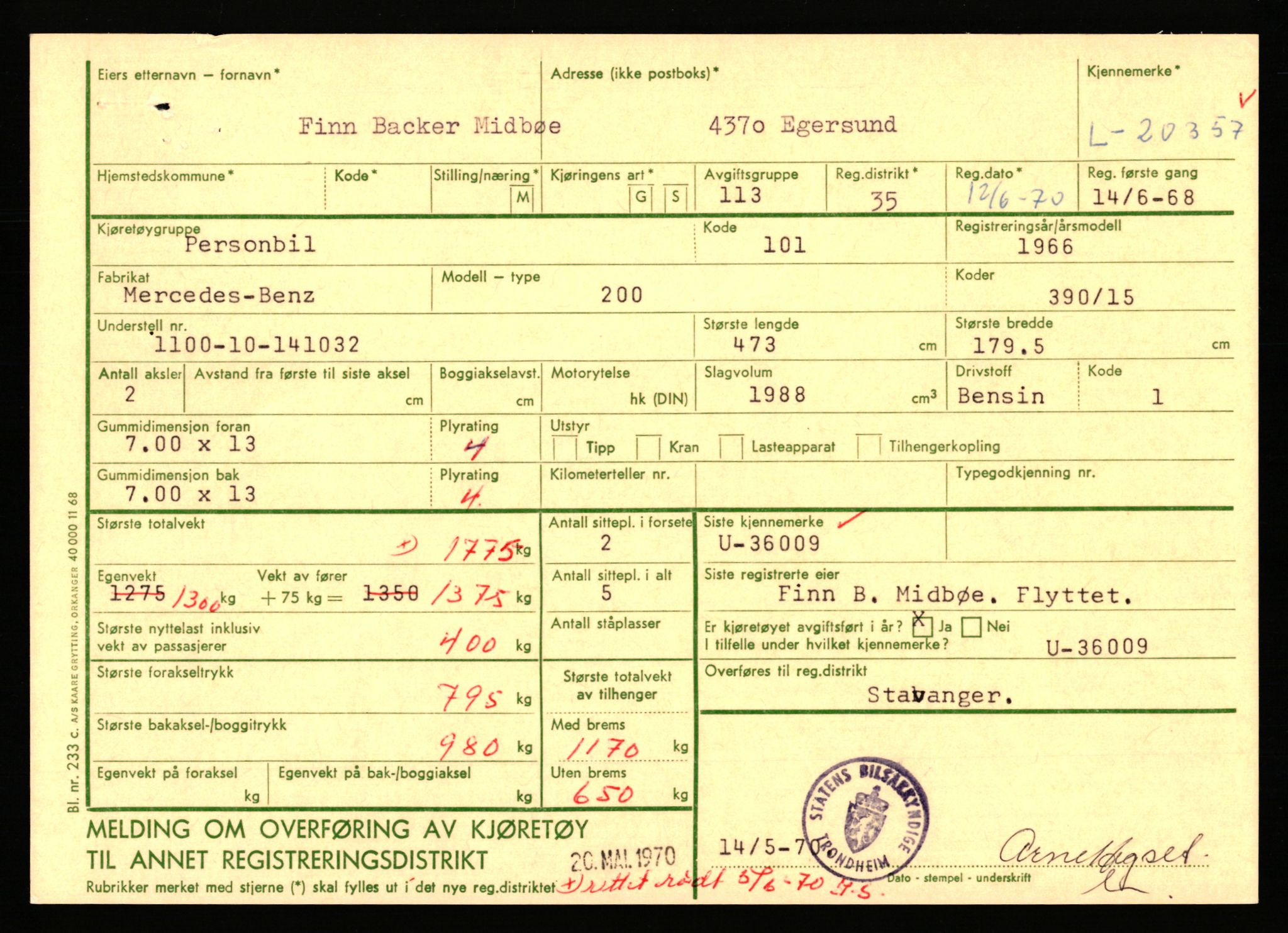Click Koder value 390/15
The width and height of the screenshot is (1288, 933).
(1091, 297)
